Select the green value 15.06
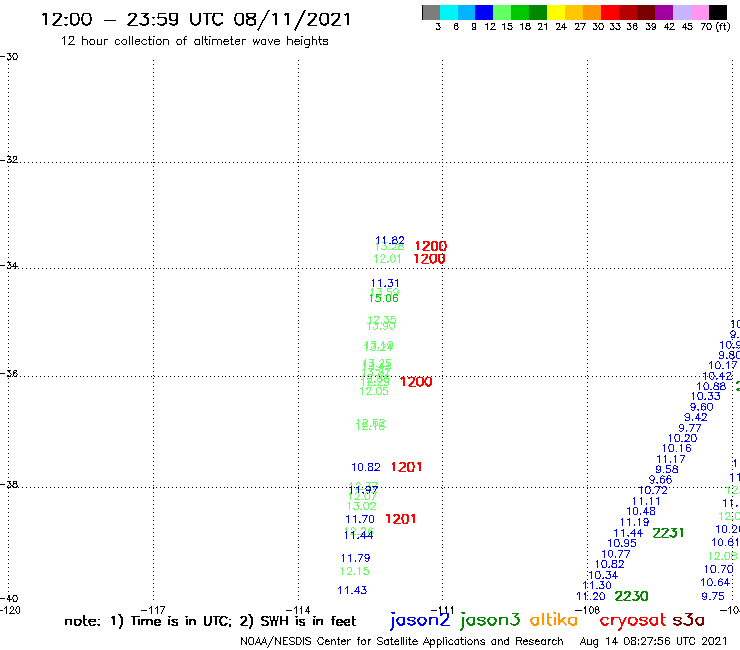This screenshot has width=740, height=650. [x=383, y=298]
